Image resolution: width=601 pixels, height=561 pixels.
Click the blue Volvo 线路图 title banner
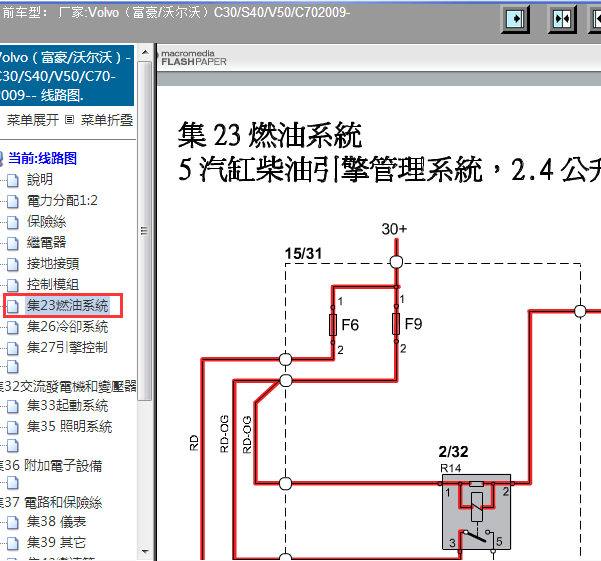point(67,75)
